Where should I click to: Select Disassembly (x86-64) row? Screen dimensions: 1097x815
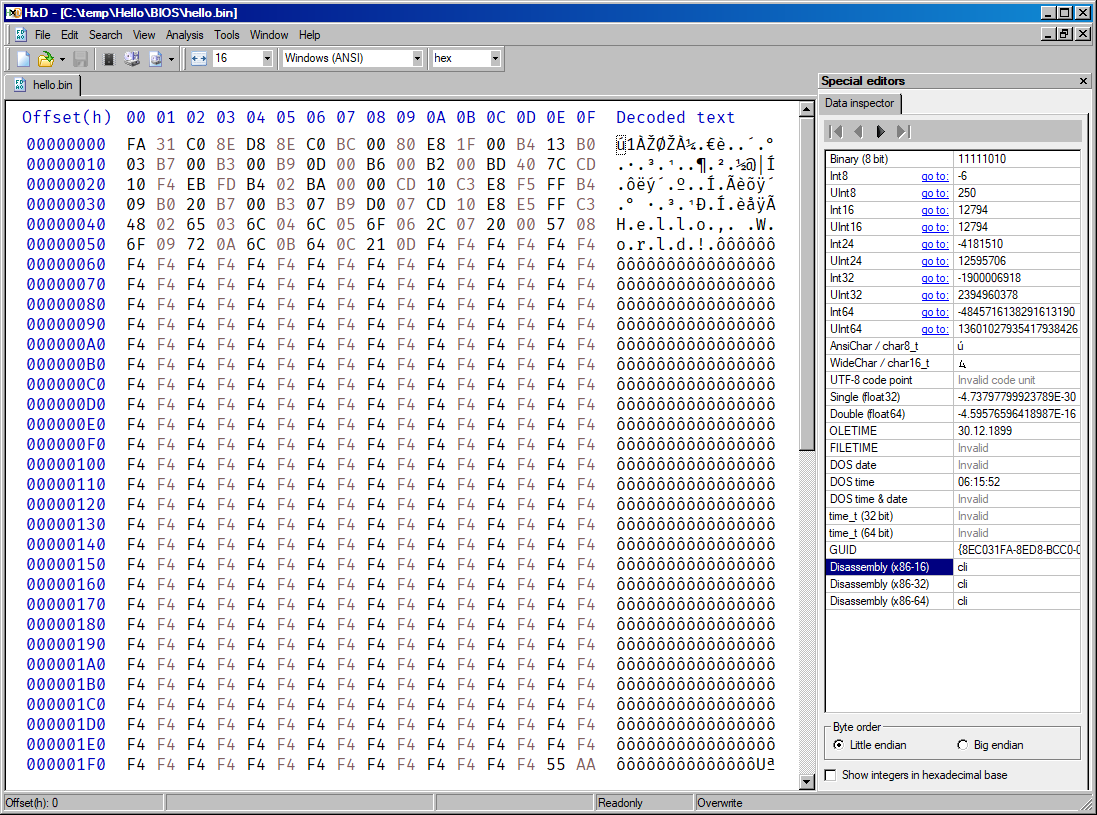[953, 601]
